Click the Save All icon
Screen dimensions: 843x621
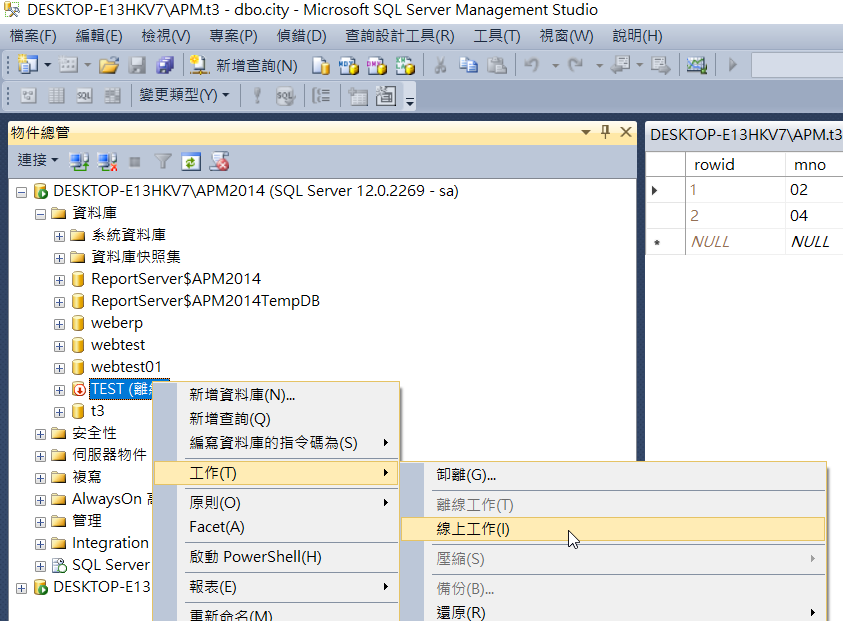(x=165, y=66)
